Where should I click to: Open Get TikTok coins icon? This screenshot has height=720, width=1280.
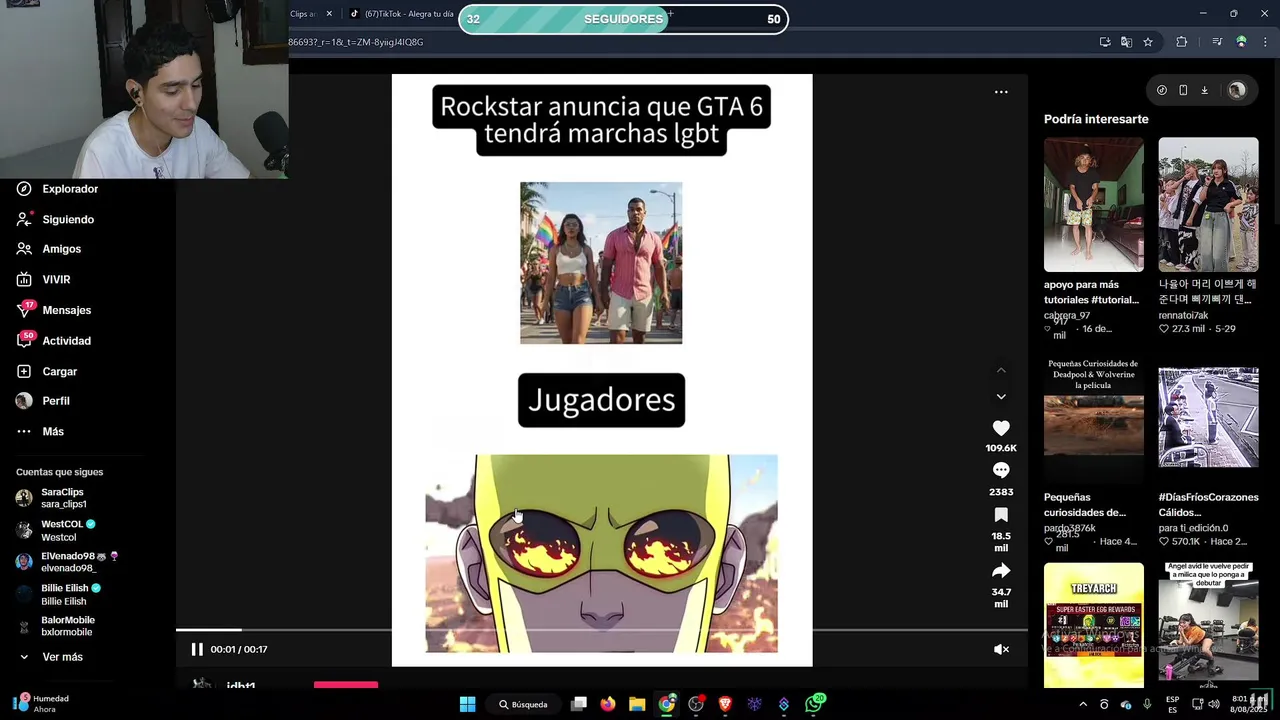point(1161,90)
